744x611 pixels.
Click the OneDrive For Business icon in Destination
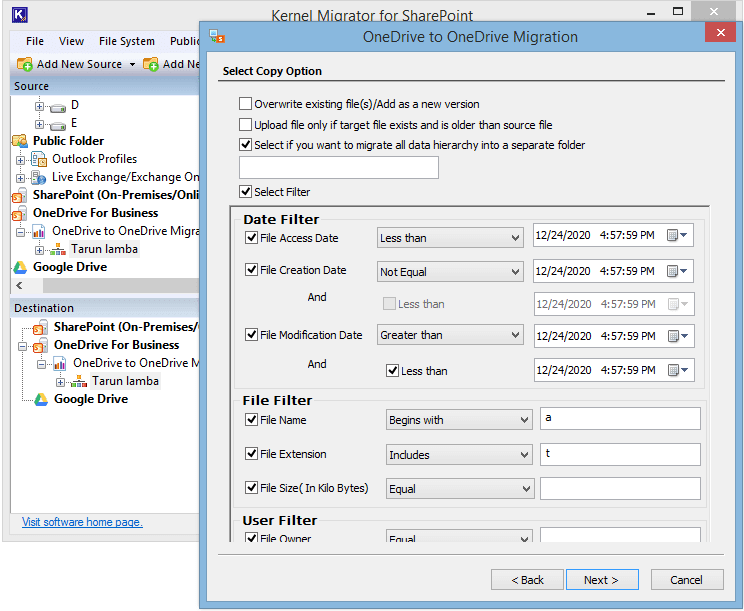tap(41, 345)
